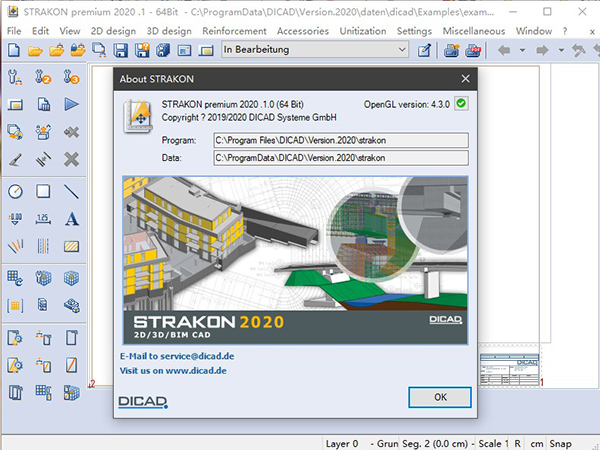Click the undo curved arrow icon
The height and width of the screenshot is (450, 600).
coord(578,50)
